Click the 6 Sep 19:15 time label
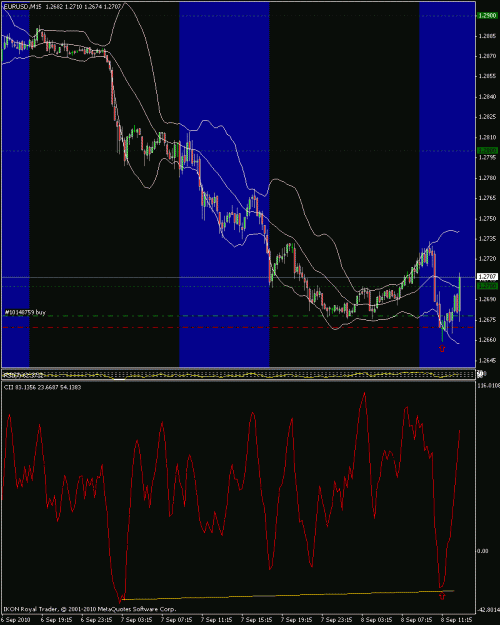 coord(56,620)
